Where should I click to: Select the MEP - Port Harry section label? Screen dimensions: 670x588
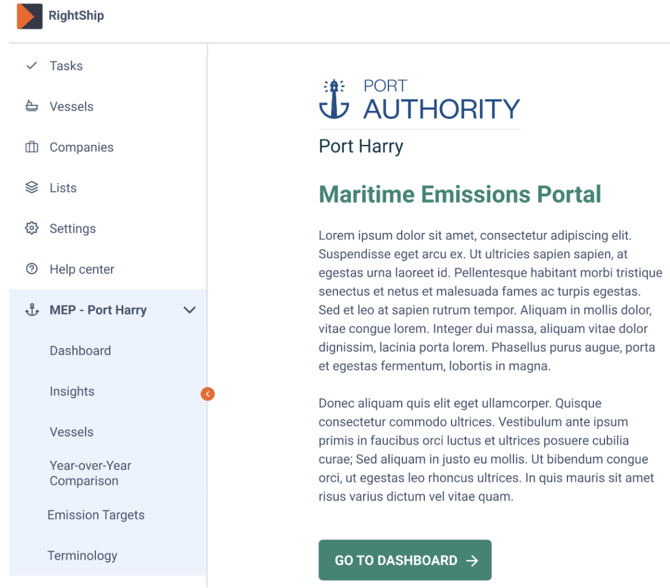[98, 310]
